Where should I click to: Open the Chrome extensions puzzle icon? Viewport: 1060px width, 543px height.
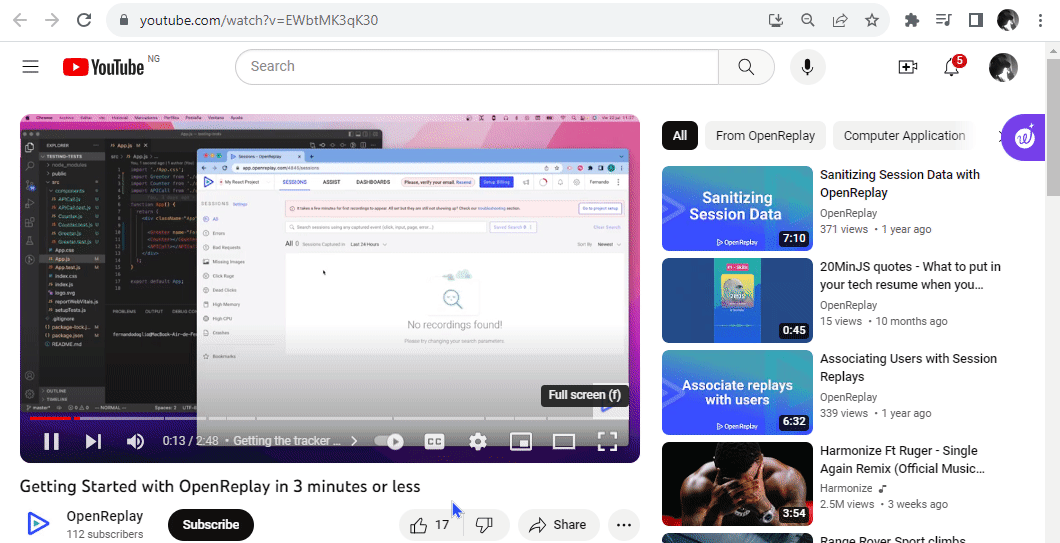click(x=911, y=20)
